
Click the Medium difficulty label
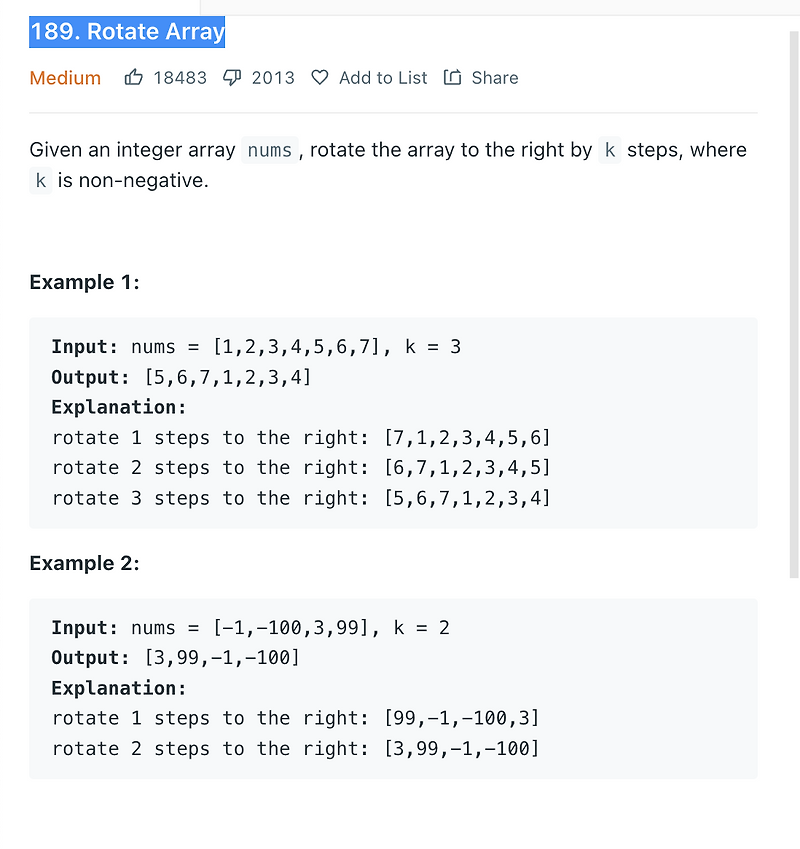coord(65,77)
